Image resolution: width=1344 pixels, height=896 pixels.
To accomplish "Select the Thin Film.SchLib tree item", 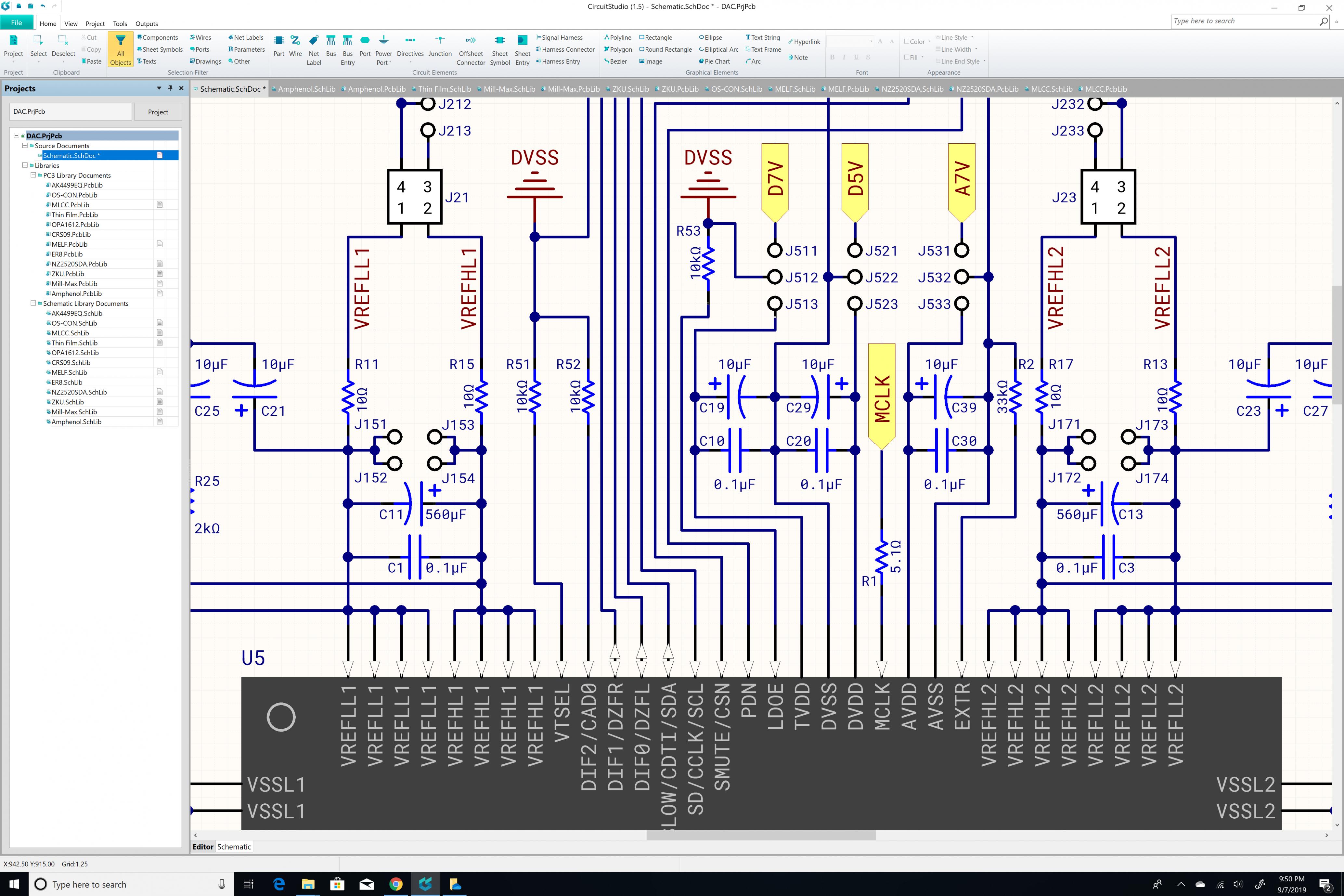I will click(74, 343).
